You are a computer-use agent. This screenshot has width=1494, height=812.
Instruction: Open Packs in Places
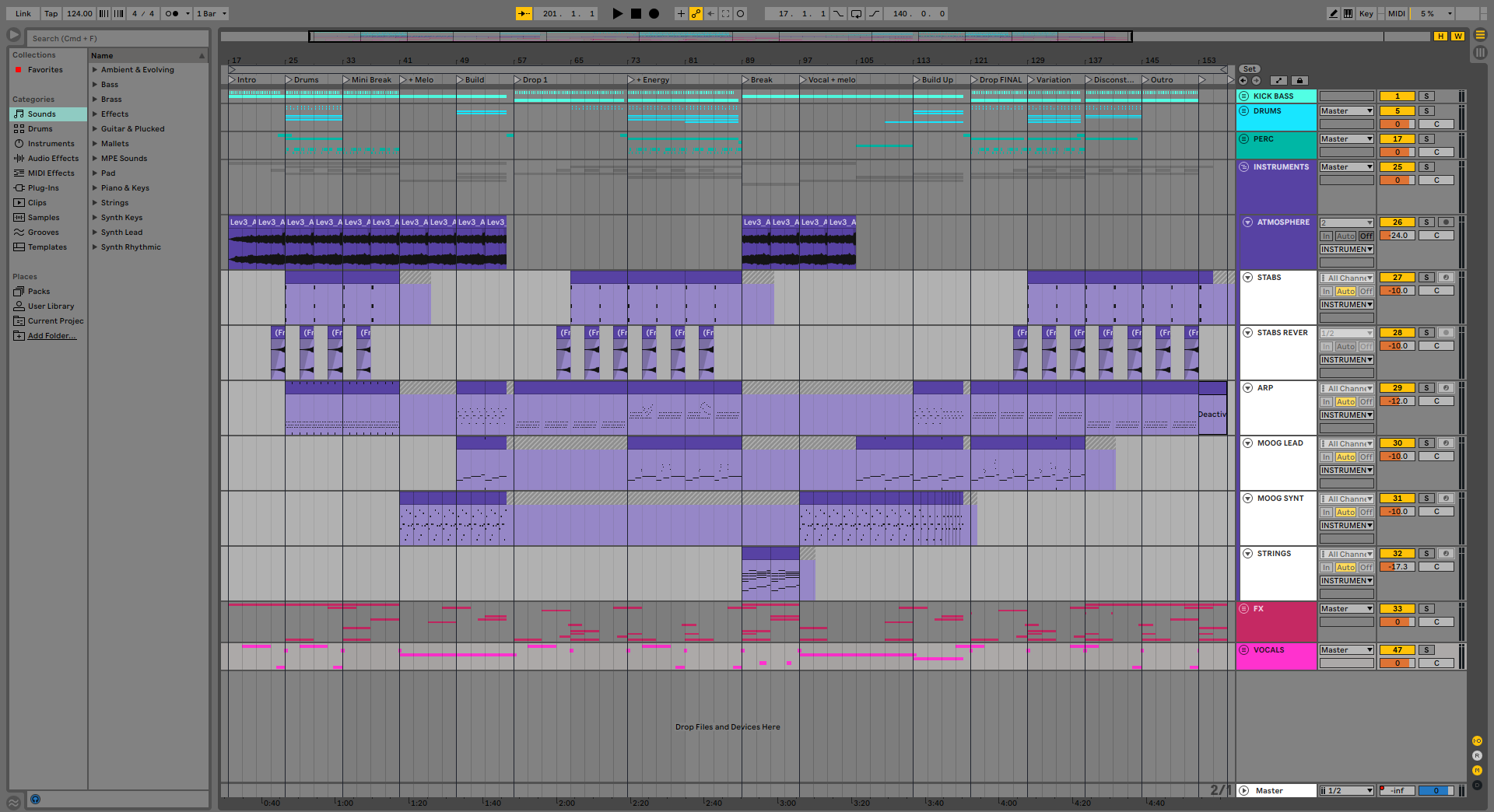pos(48,292)
